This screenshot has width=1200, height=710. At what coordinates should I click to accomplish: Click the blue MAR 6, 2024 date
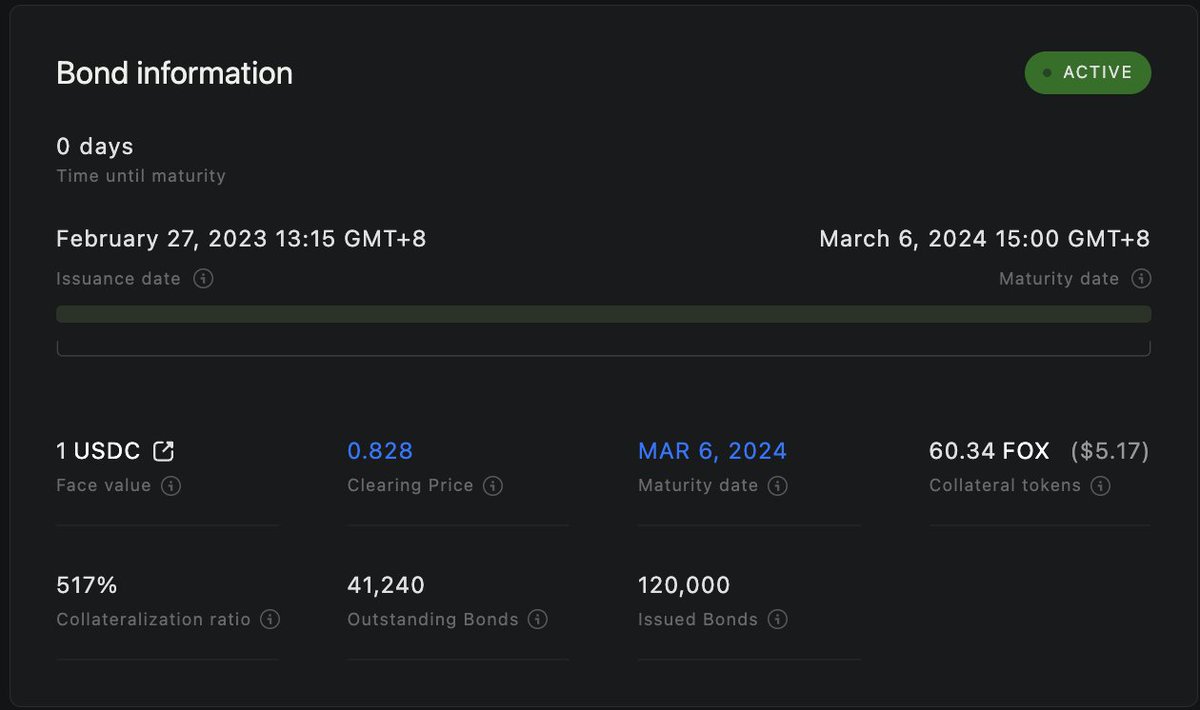712,451
